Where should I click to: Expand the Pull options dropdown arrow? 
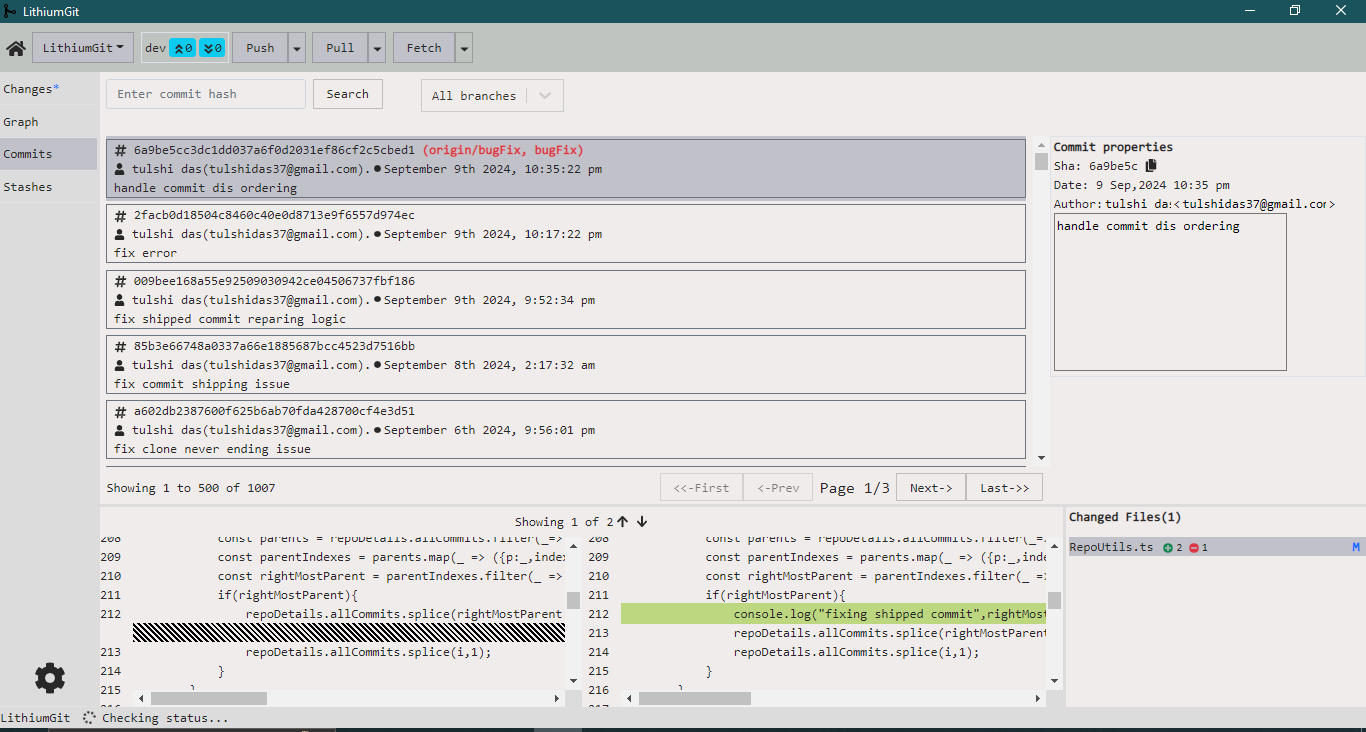(x=377, y=48)
